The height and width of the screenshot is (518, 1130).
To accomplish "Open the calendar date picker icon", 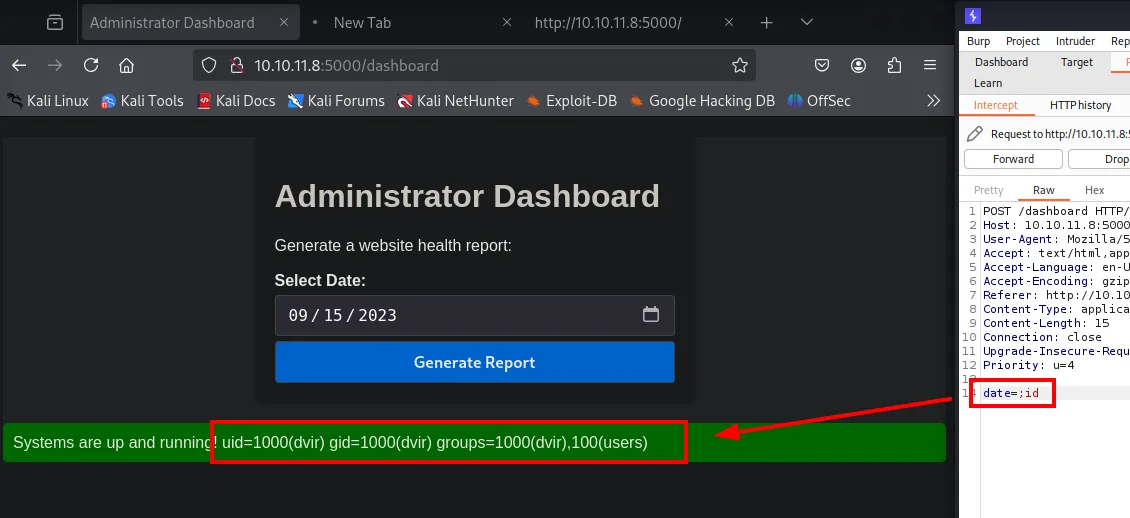I will [x=651, y=314].
